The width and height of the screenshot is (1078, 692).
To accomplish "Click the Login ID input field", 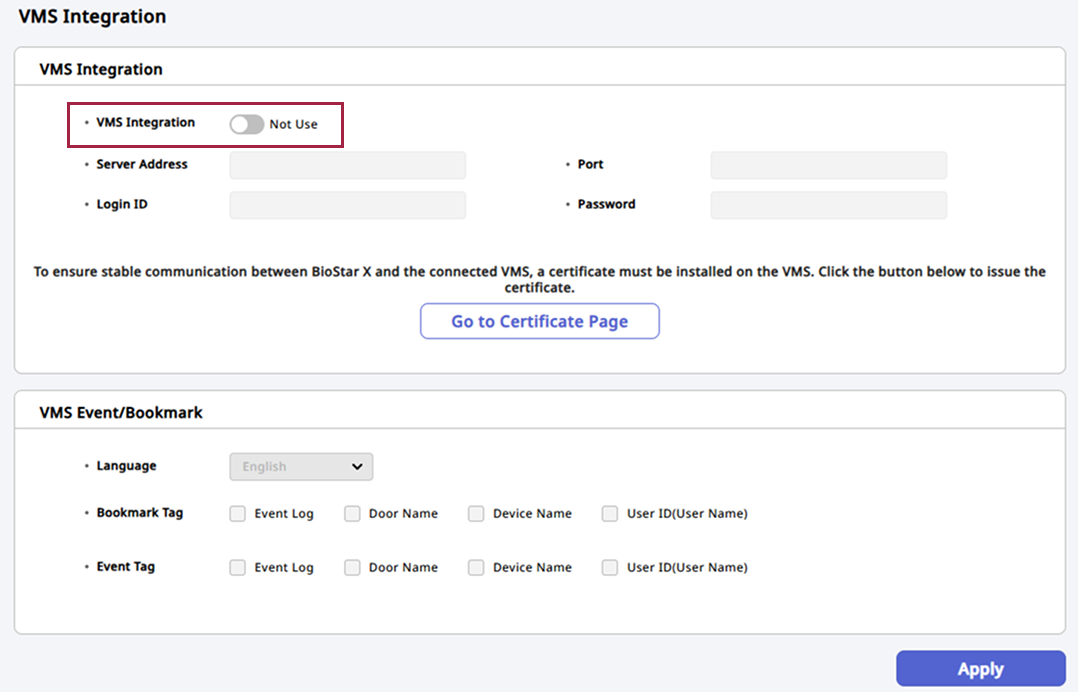I will pyautogui.click(x=347, y=205).
